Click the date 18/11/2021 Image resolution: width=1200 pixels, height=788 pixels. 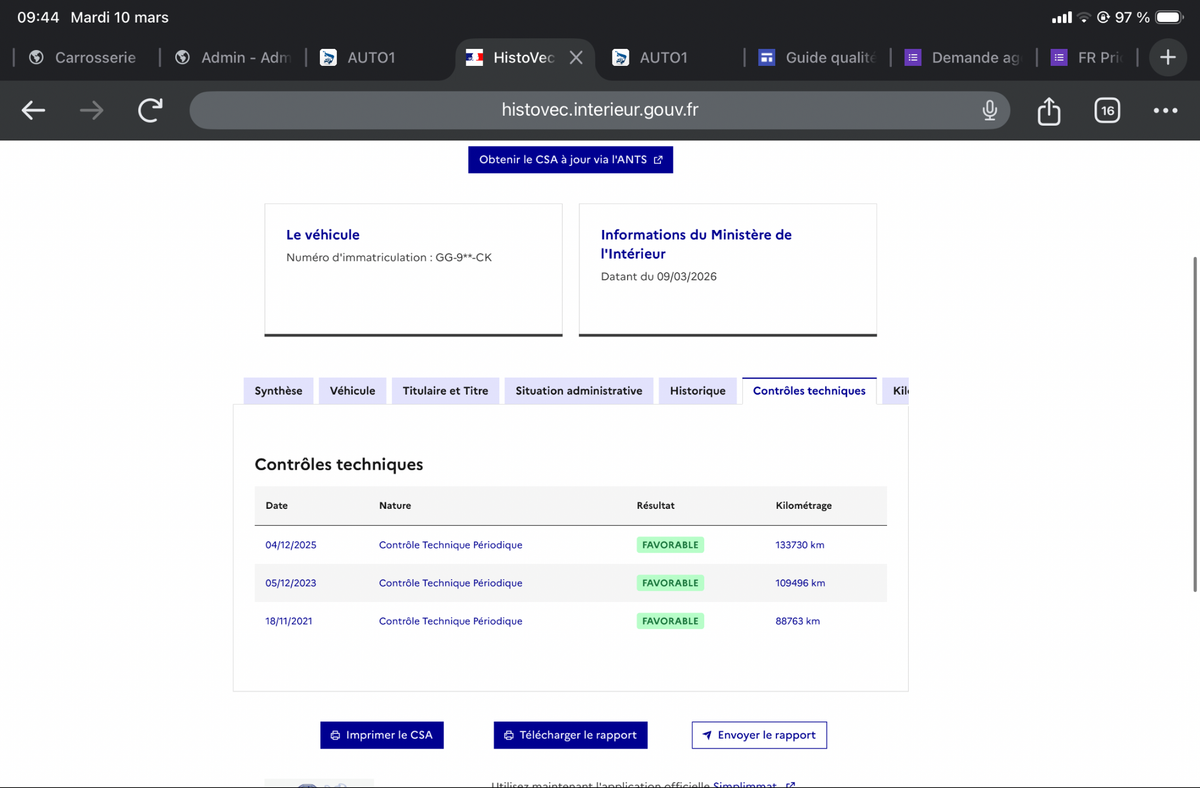tap(289, 621)
